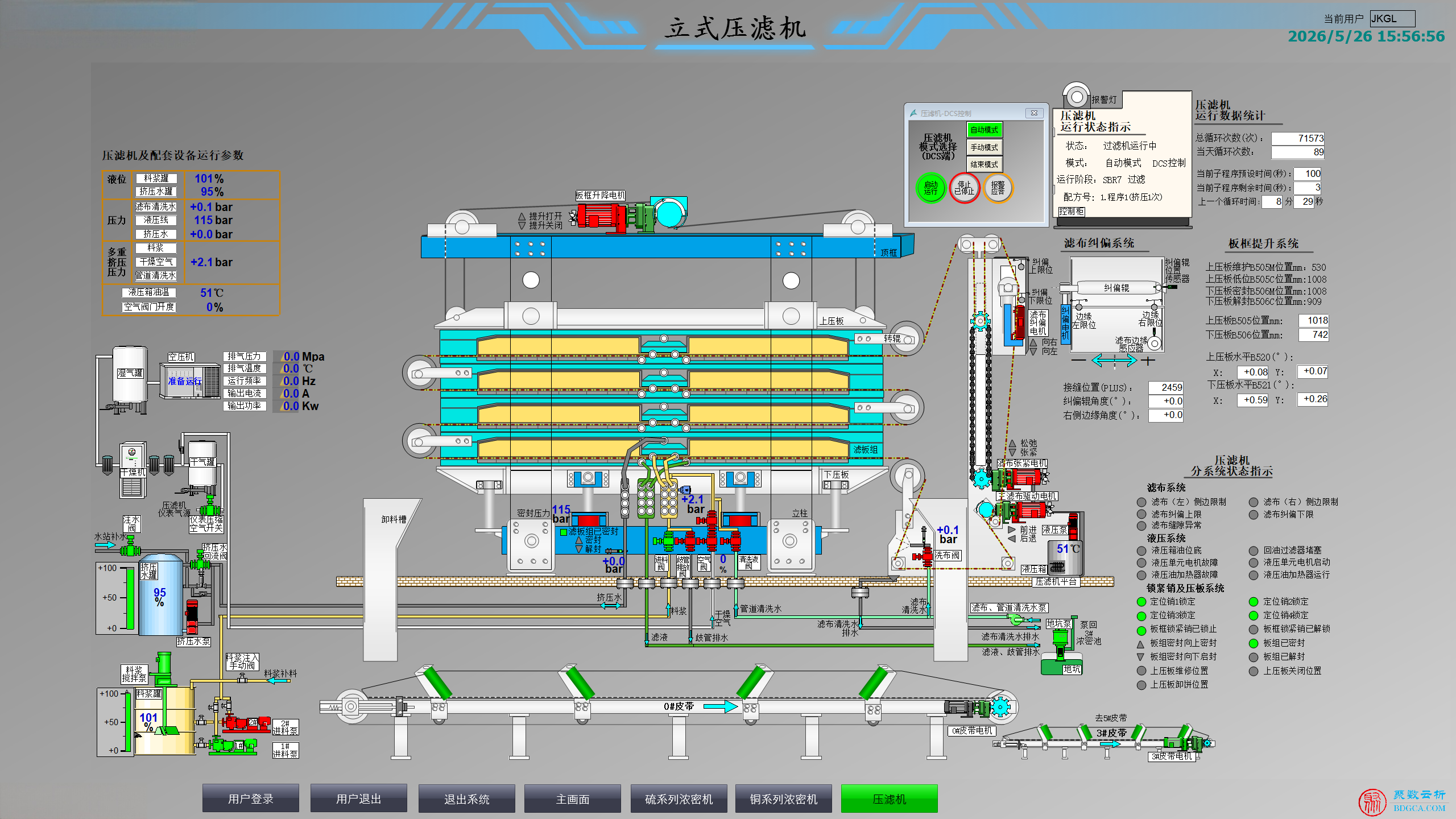Image resolution: width=1456 pixels, height=819 pixels.
Task: Click the 提升打开 up-arrow
Action: [522, 216]
